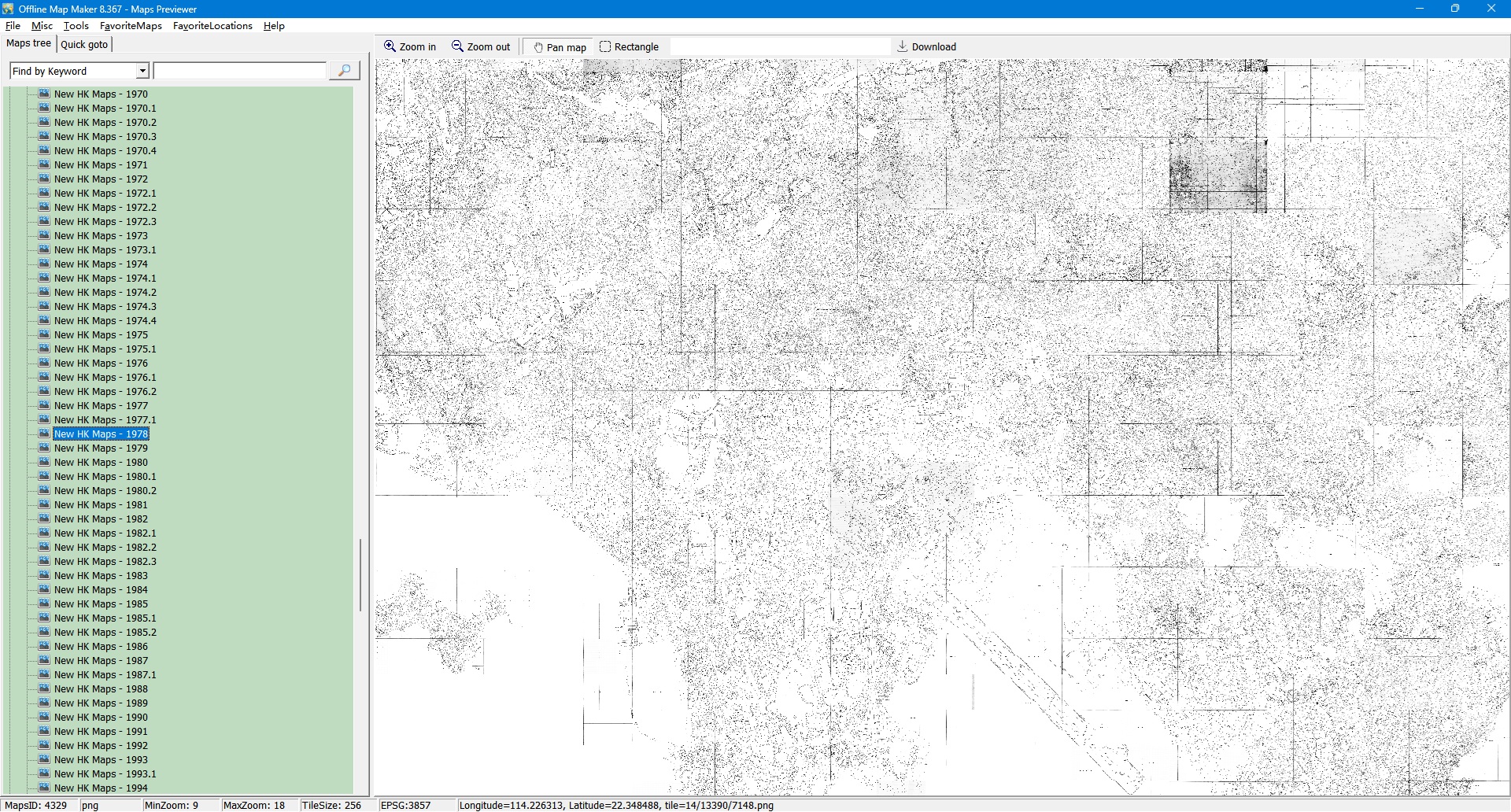Viewport: 1511px width, 812px height.
Task: Click the Download arrow icon
Action: point(903,46)
